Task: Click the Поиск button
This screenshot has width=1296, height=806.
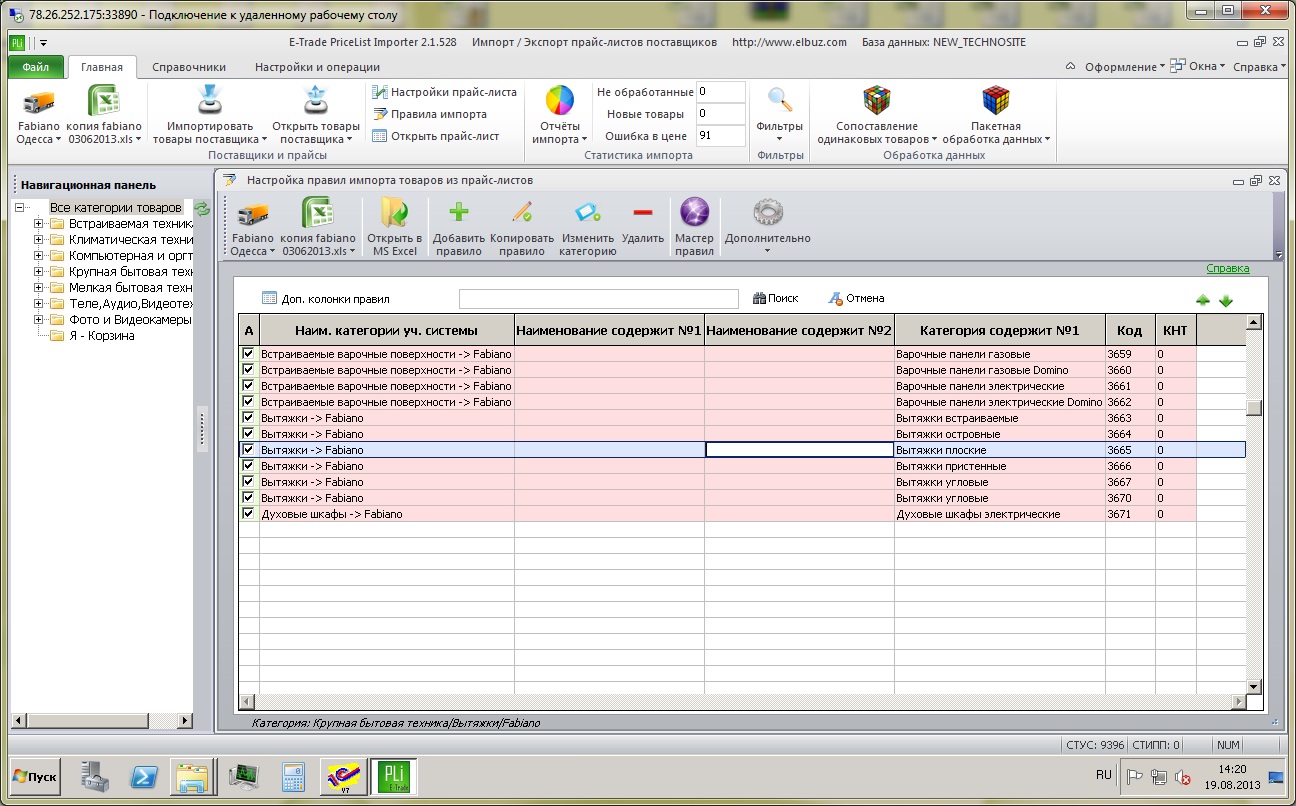Action: pyautogui.click(x=775, y=298)
